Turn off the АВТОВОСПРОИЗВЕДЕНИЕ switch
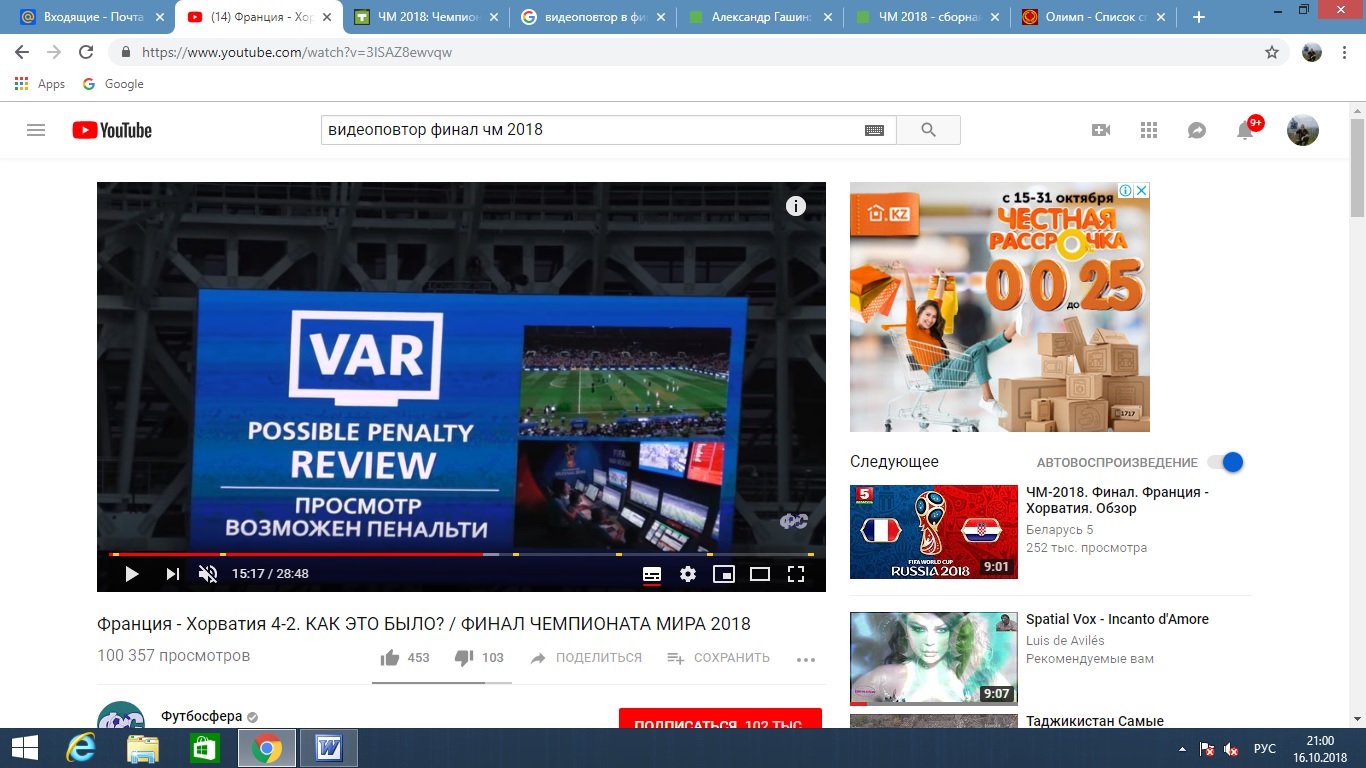 (x=1225, y=462)
